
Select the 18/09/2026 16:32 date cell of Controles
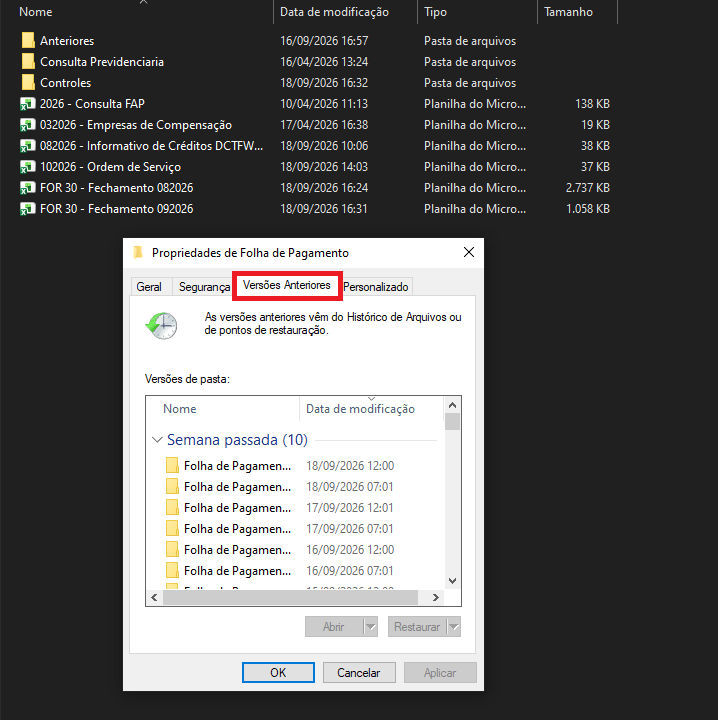pyautogui.click(x=324, y=83)
